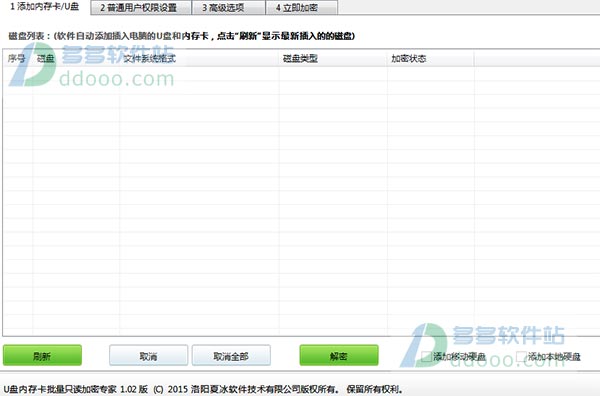600x396 pixels.
Task: Click the 取消 button
Action: point(148,355)
